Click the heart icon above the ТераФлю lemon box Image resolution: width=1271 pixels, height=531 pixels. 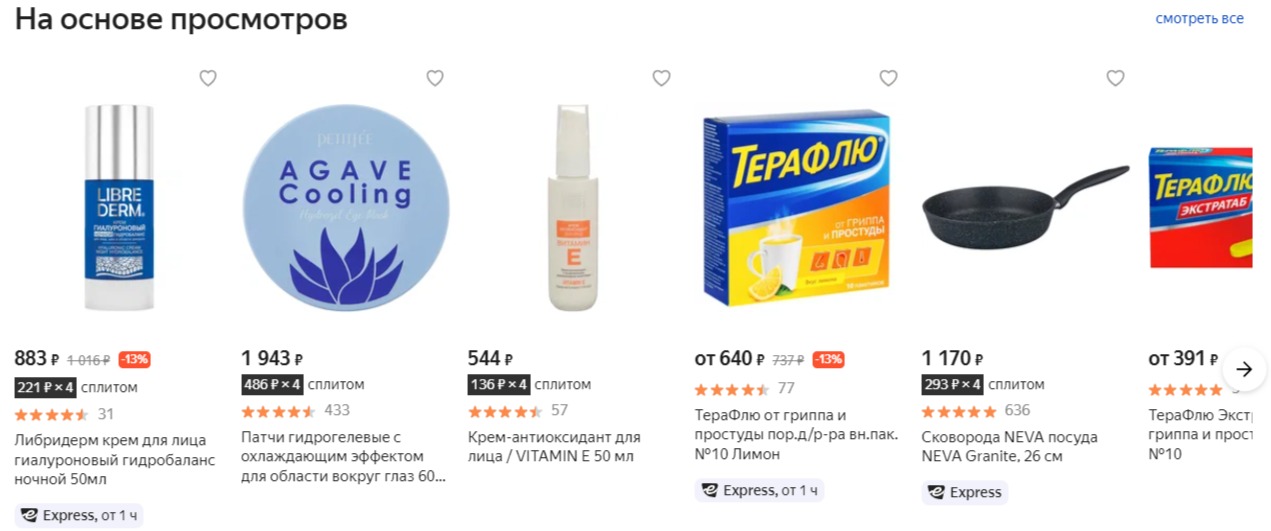888,78
